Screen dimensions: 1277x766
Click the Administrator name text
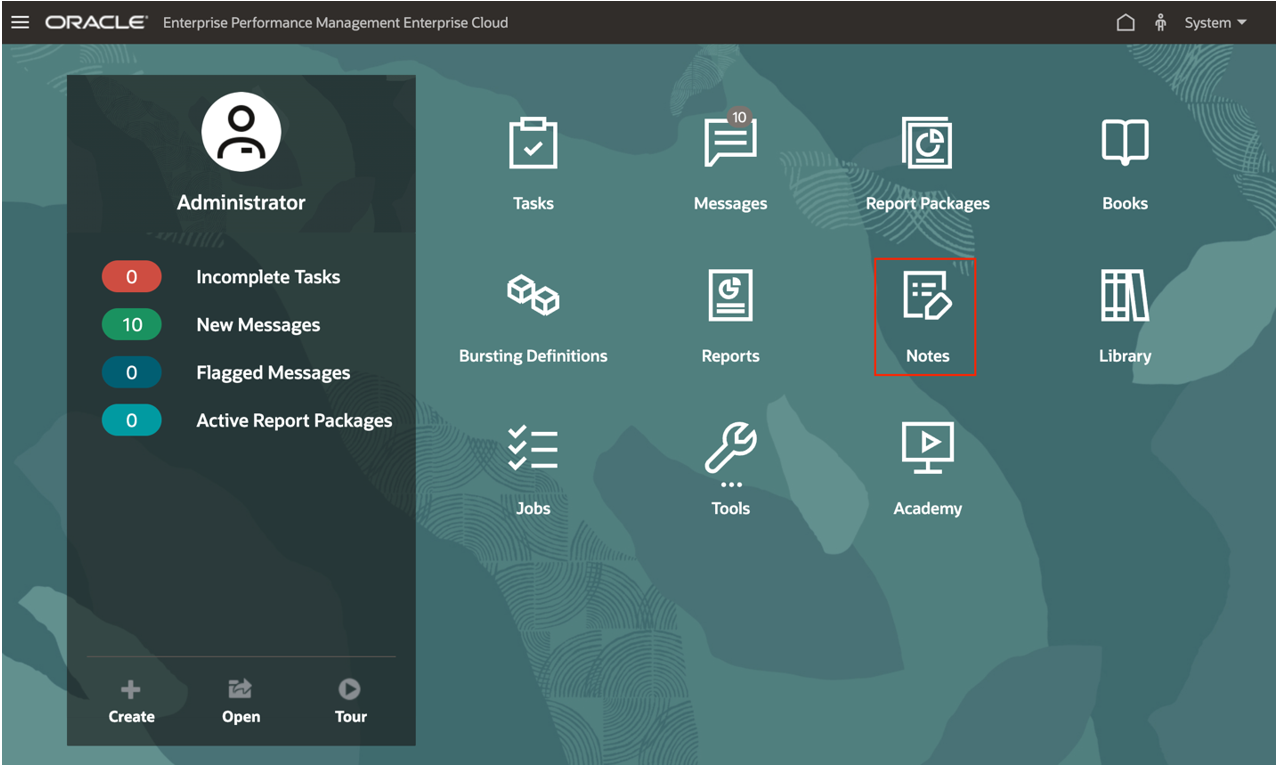pyautogui.click(x=241, y=202)
